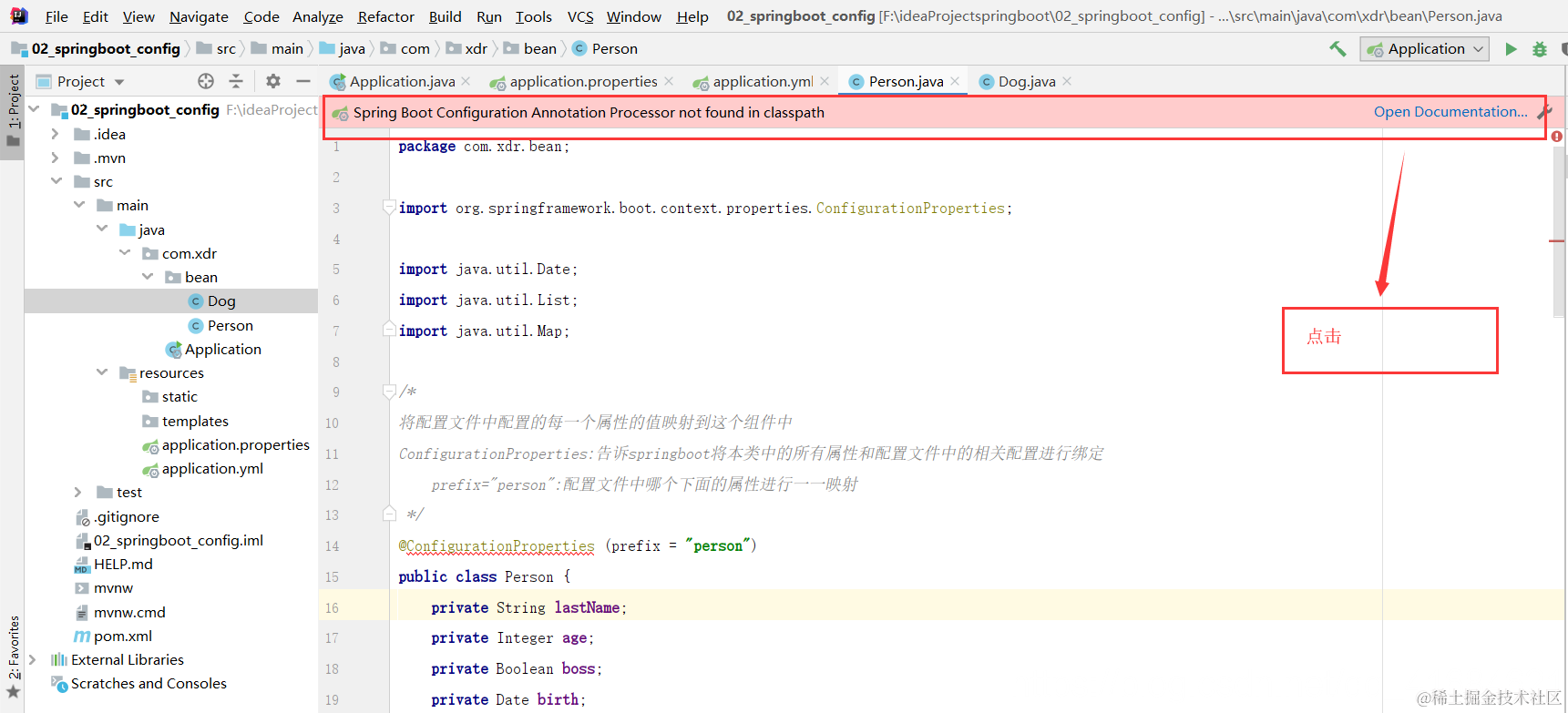Collapse the resources folder
Screen dimensions: 1568x713
[102, 372]
